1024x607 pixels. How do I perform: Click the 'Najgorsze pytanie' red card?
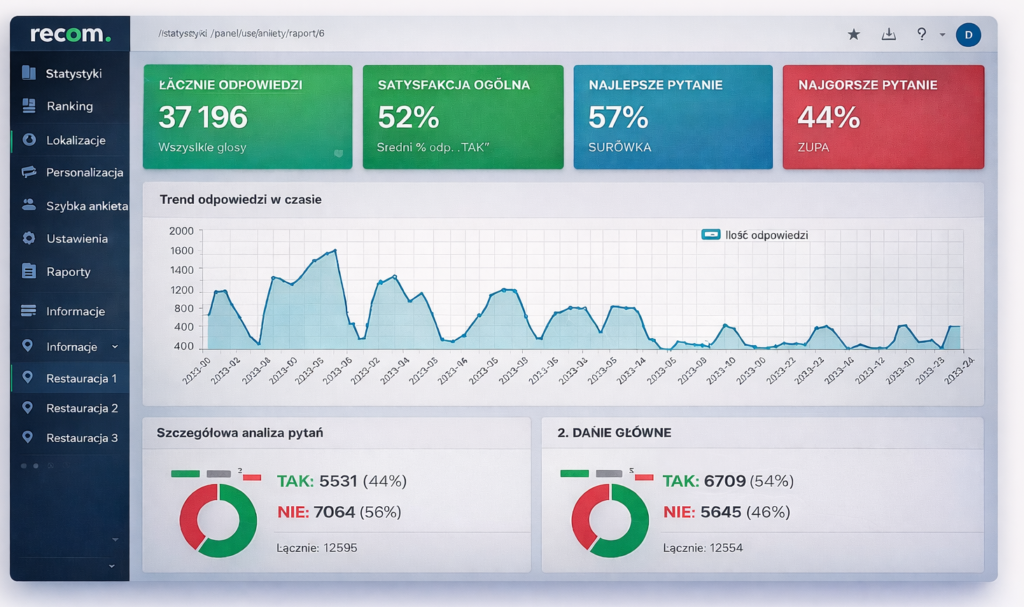click(x=882, y=117)
